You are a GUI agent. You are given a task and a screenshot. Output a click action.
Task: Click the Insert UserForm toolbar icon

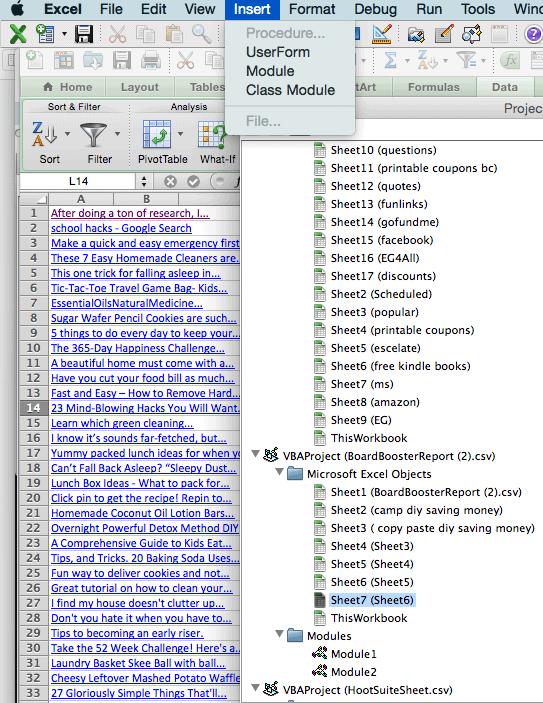tap(45, 34)
